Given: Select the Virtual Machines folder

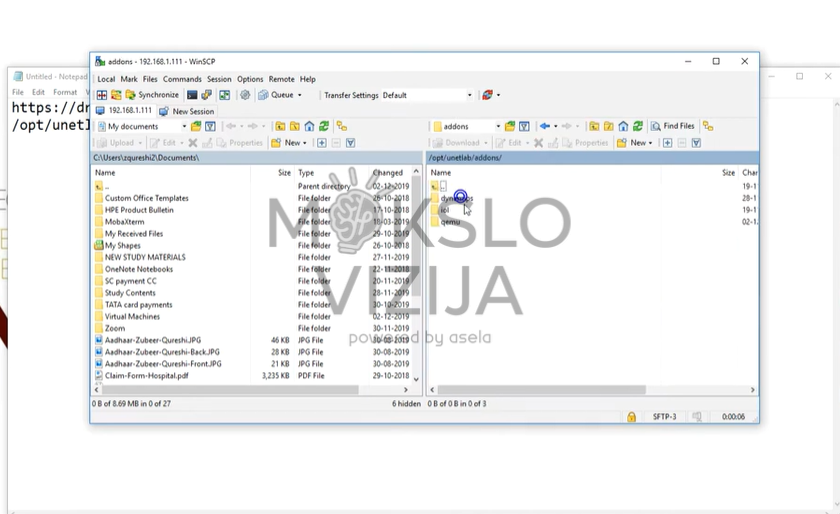Looking at the screenshot, I should coord(132,316).
